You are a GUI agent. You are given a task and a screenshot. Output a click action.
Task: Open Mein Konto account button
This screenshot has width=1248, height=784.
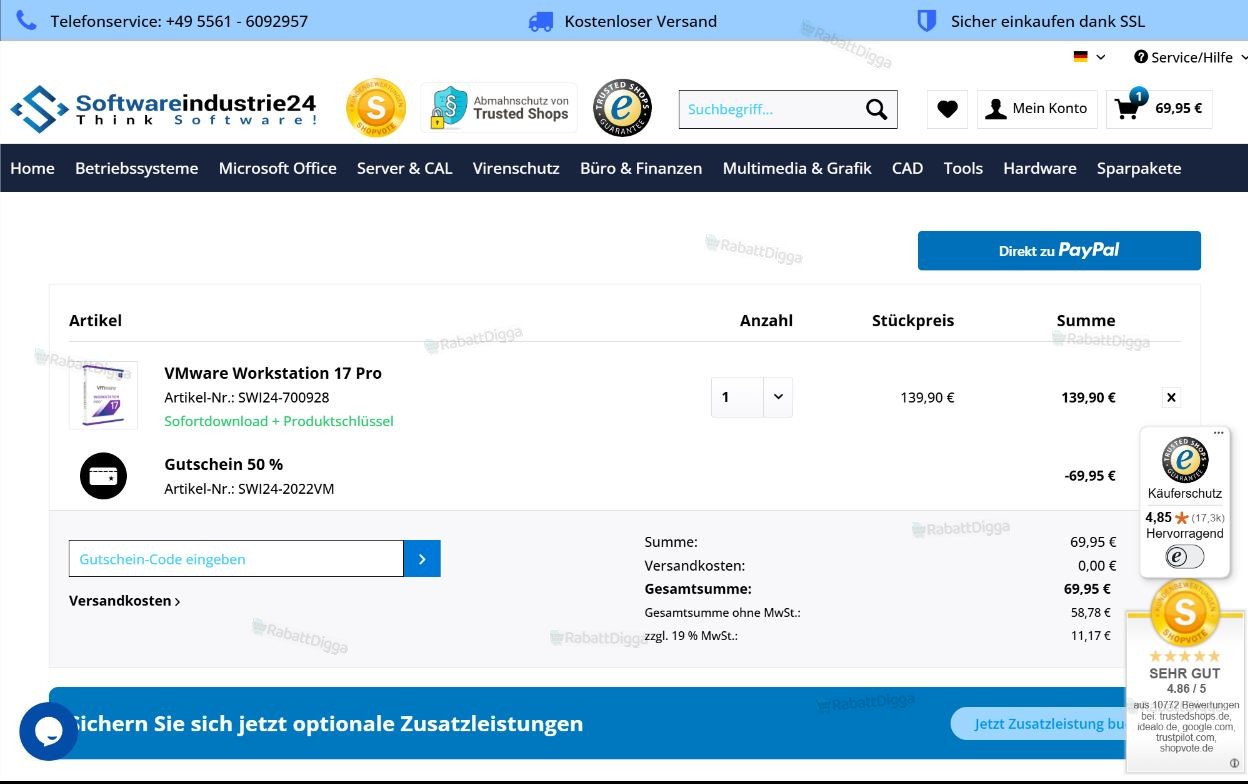pyautogui.click(x=1036, y=109)
